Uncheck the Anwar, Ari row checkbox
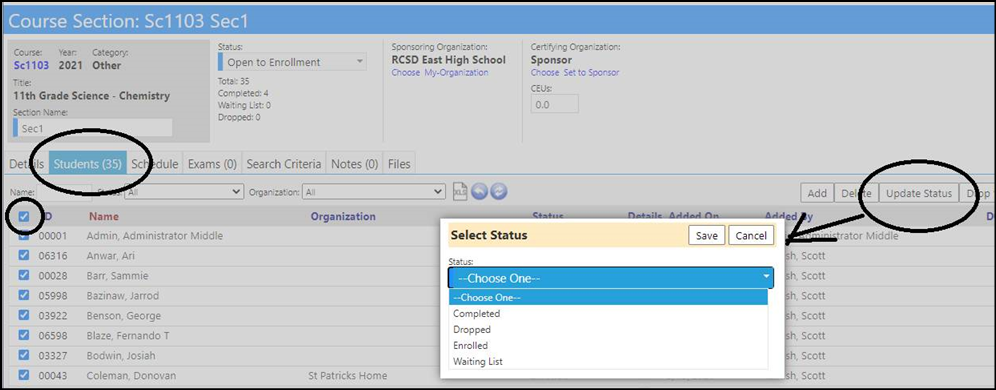996x390 pixels. (24, 255)
